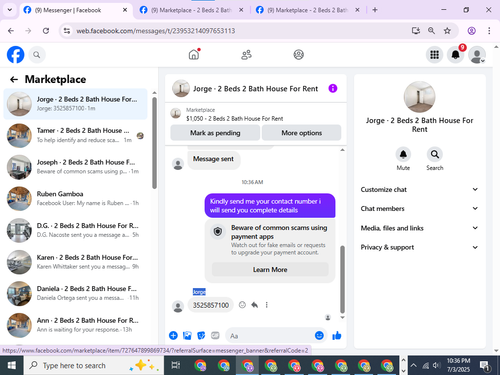Open the Ann conversation in the list
The height and width of the screenshot is (375, 500).
pyautogui.click(x=75, y=325)
